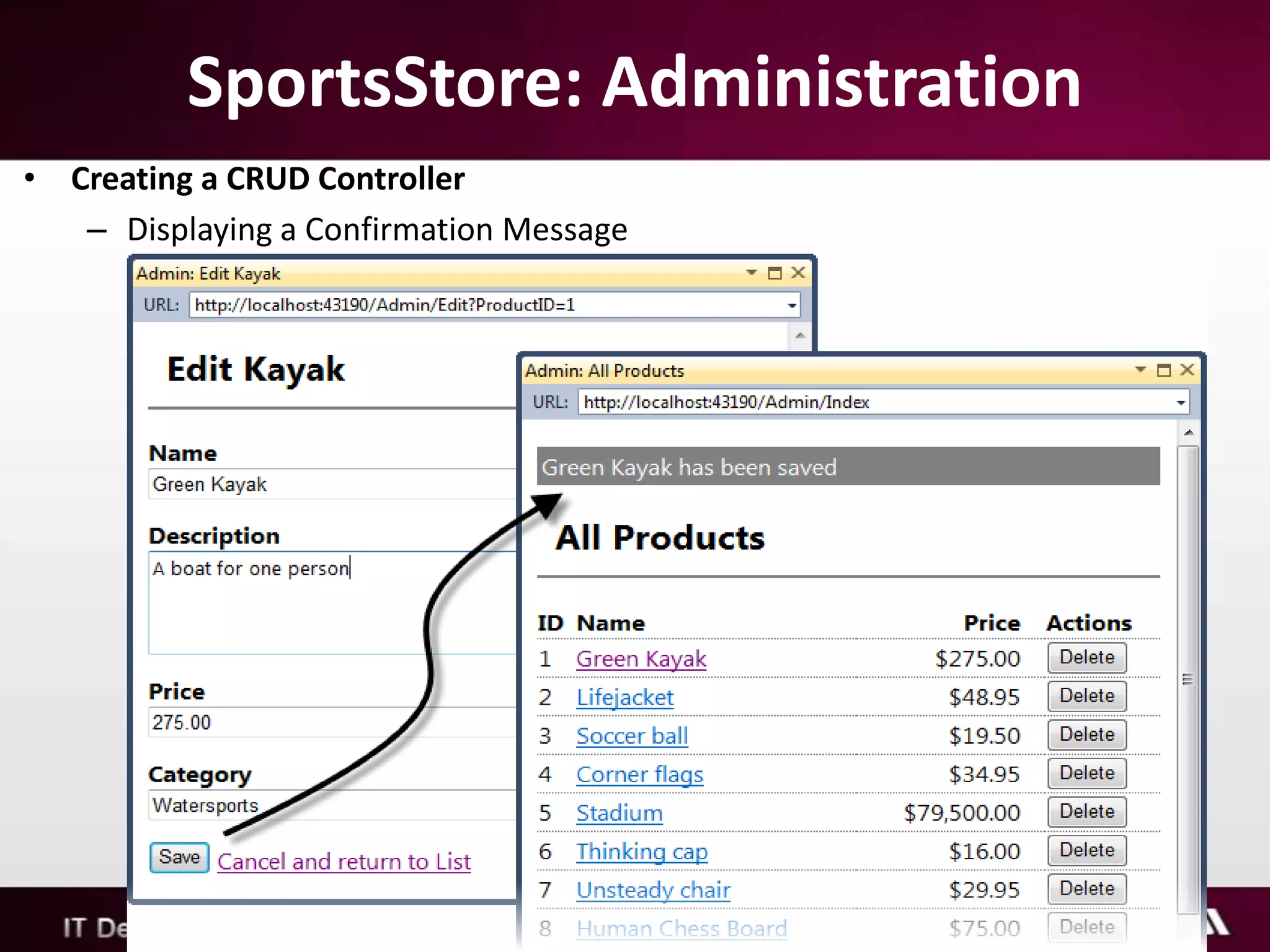Delete the Soccer ball product
Viewport: 1270px width, 952px height.
coord(1087,734)
